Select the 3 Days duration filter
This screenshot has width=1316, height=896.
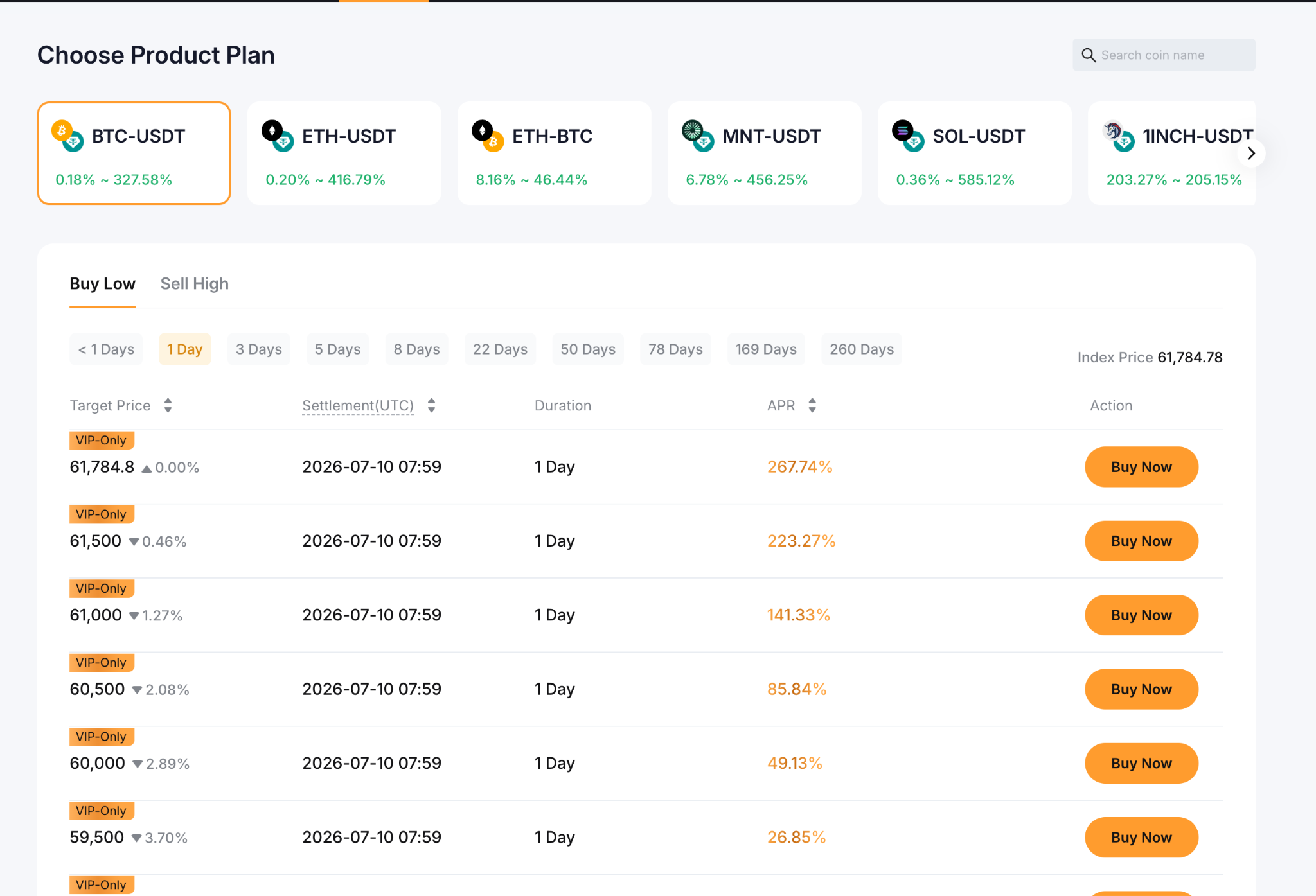coord(258,349)
